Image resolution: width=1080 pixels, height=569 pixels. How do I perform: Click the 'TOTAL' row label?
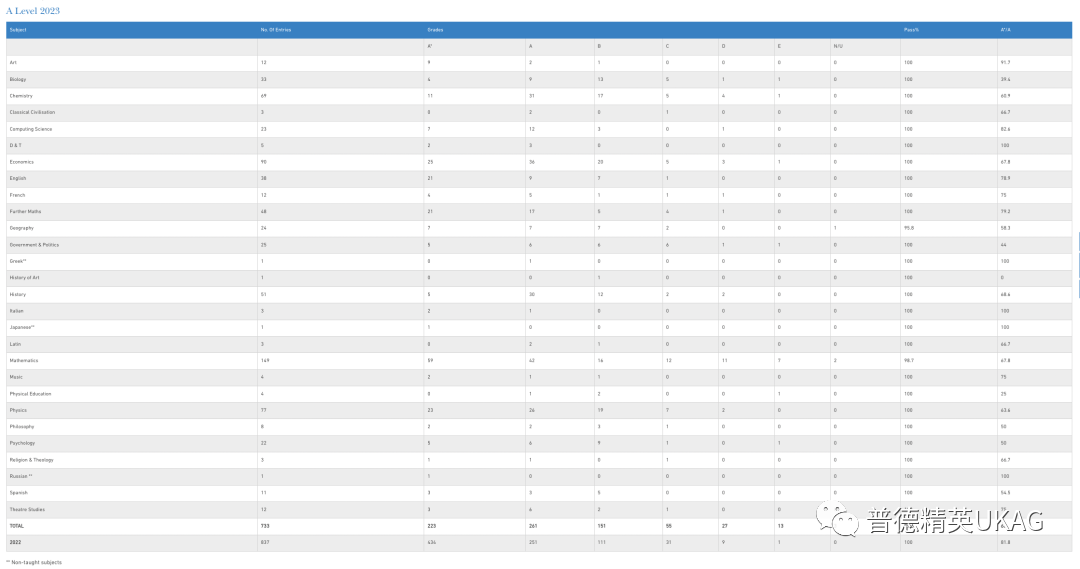tap(17, 526)
